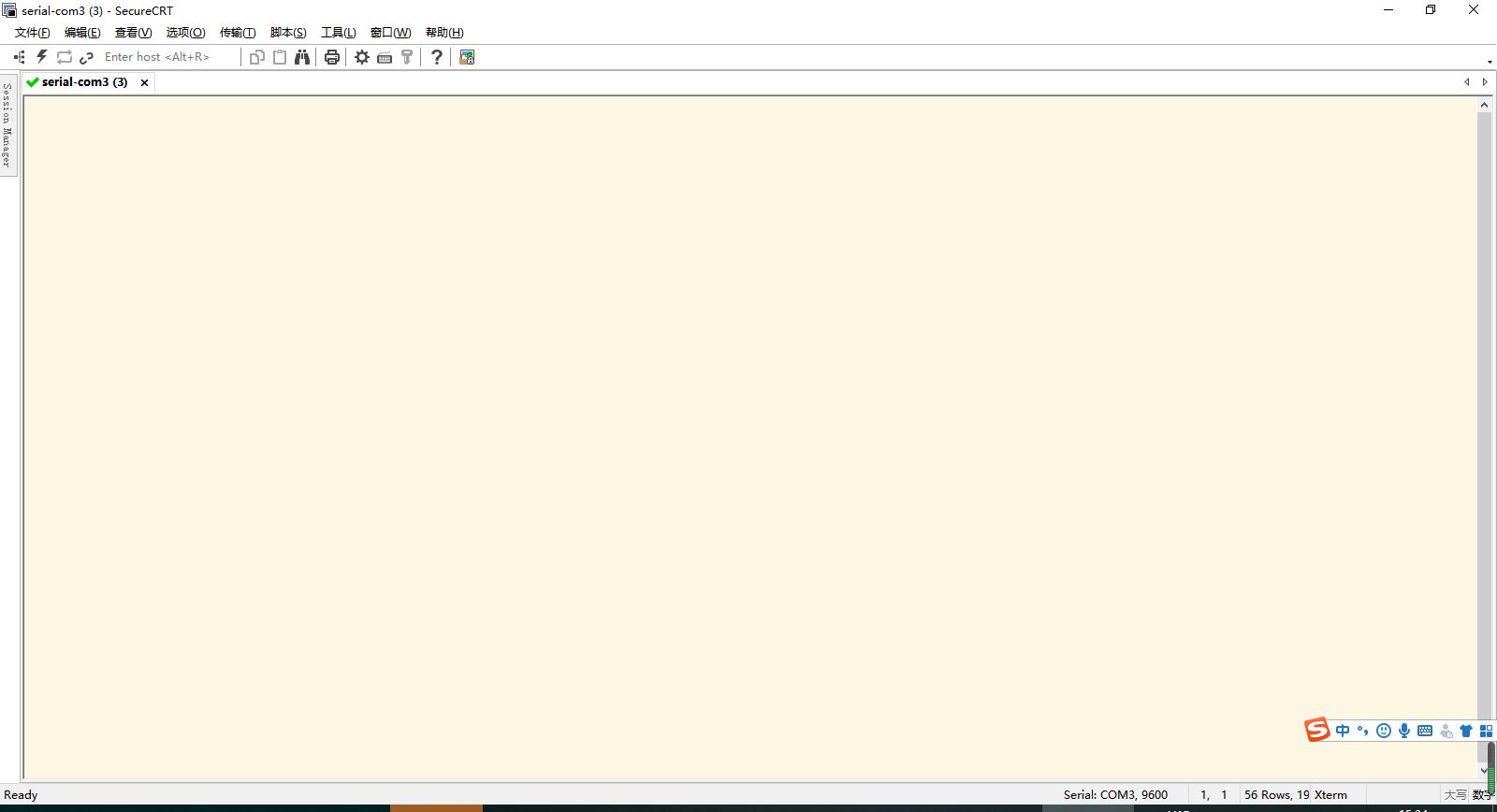Click the Public Key Agent key icon

pos(407,57)
